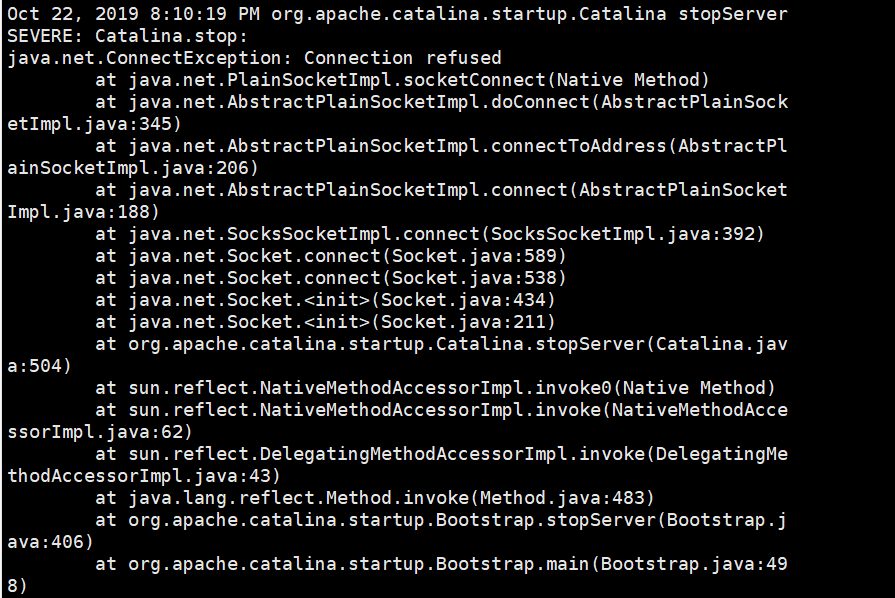Select the PlainSocketImpl.socketConnect stack line
895x598 pixels.
402,80
